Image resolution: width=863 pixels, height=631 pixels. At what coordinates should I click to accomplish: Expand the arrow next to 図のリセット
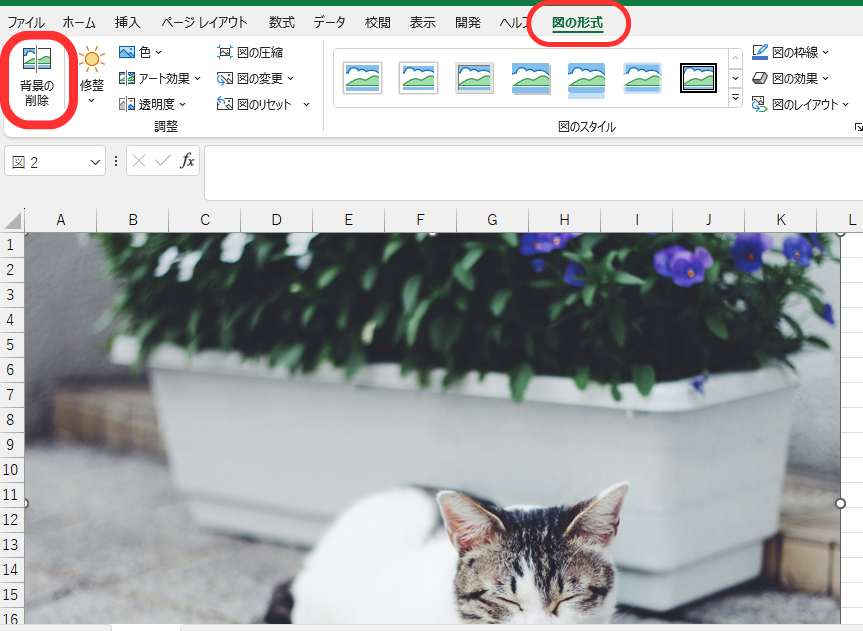(307, 104)
